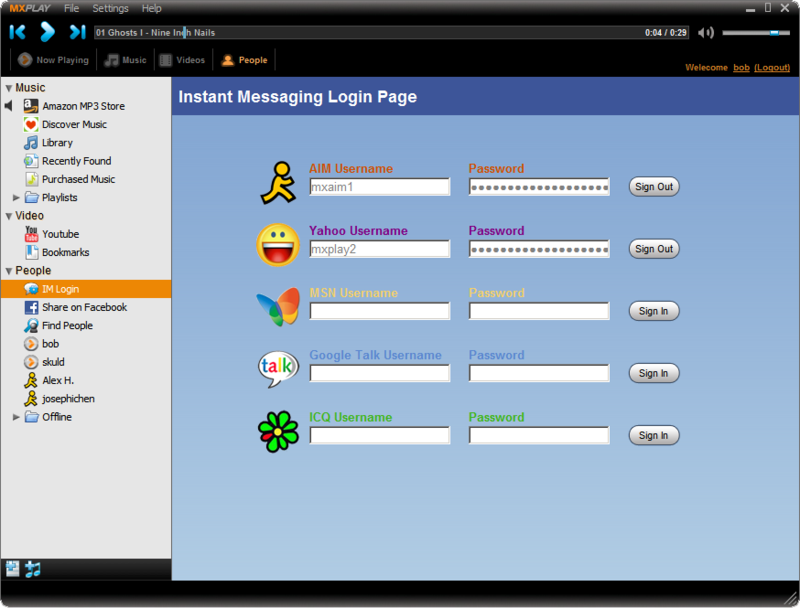This screenshot has height=608, width=800.
Task: Open the File menu
Action: (71, 8)
